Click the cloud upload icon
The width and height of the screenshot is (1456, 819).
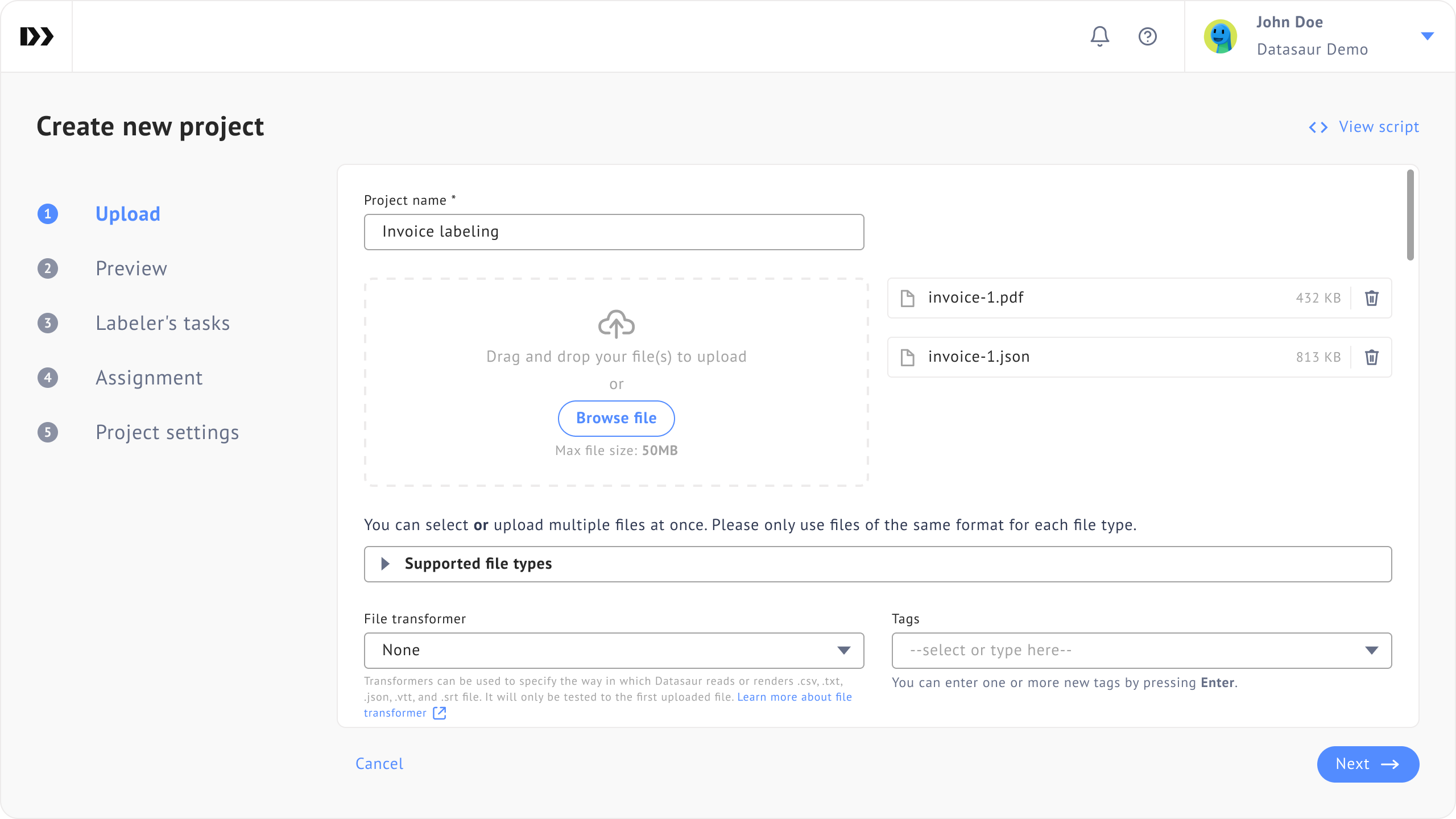(x=617, y=324)
